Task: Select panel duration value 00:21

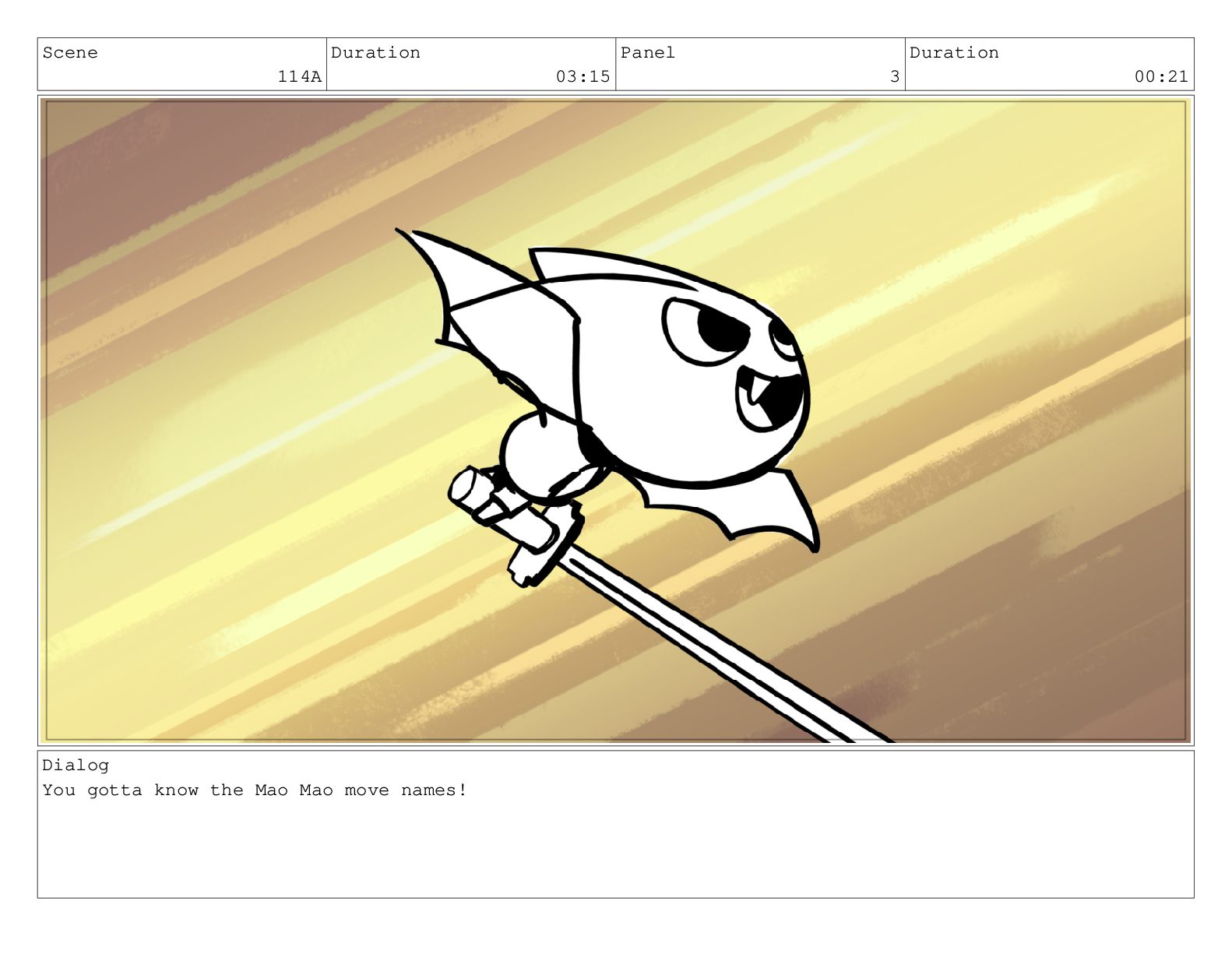Action: pos(1162,76)
